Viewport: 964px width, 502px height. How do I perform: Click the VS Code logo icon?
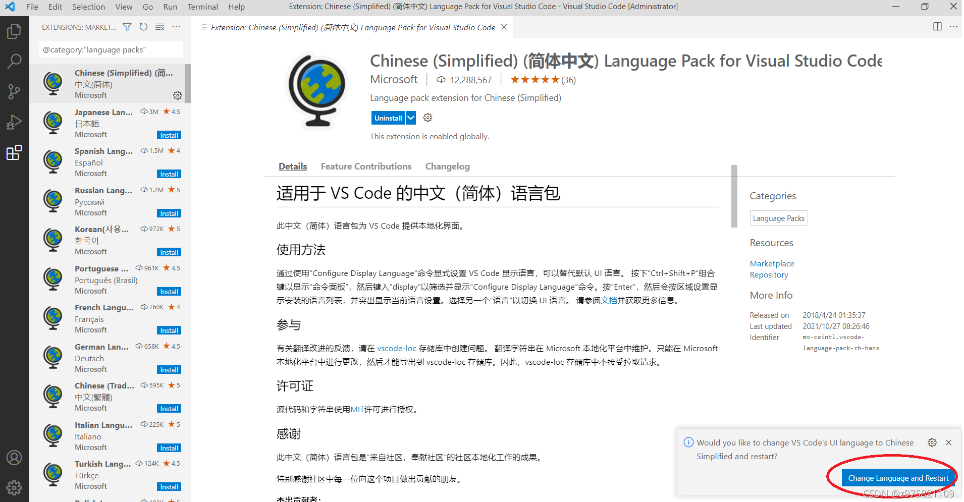coord(10,7)
